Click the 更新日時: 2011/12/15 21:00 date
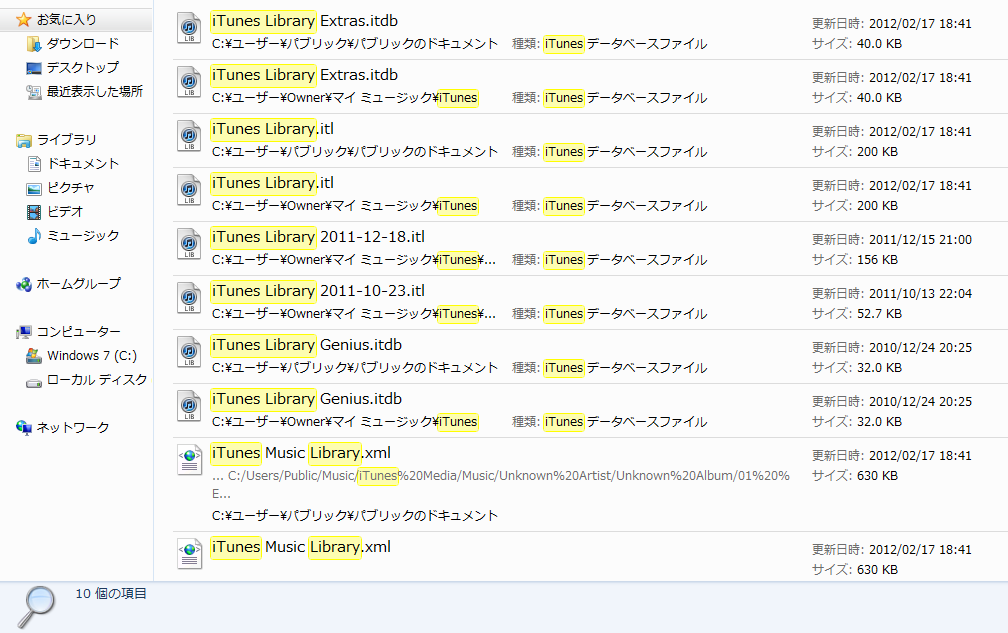Viewport: 1008px width, 633px height. click(892, 240)
